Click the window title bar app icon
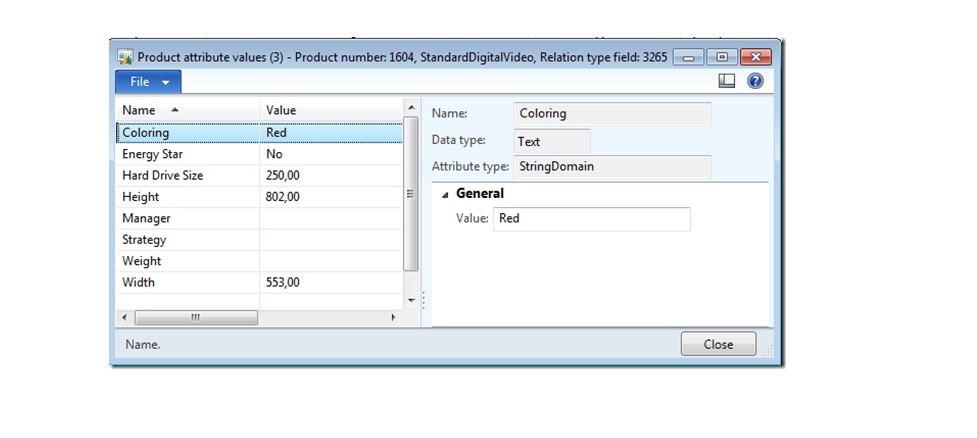 (x=125, y=57)
